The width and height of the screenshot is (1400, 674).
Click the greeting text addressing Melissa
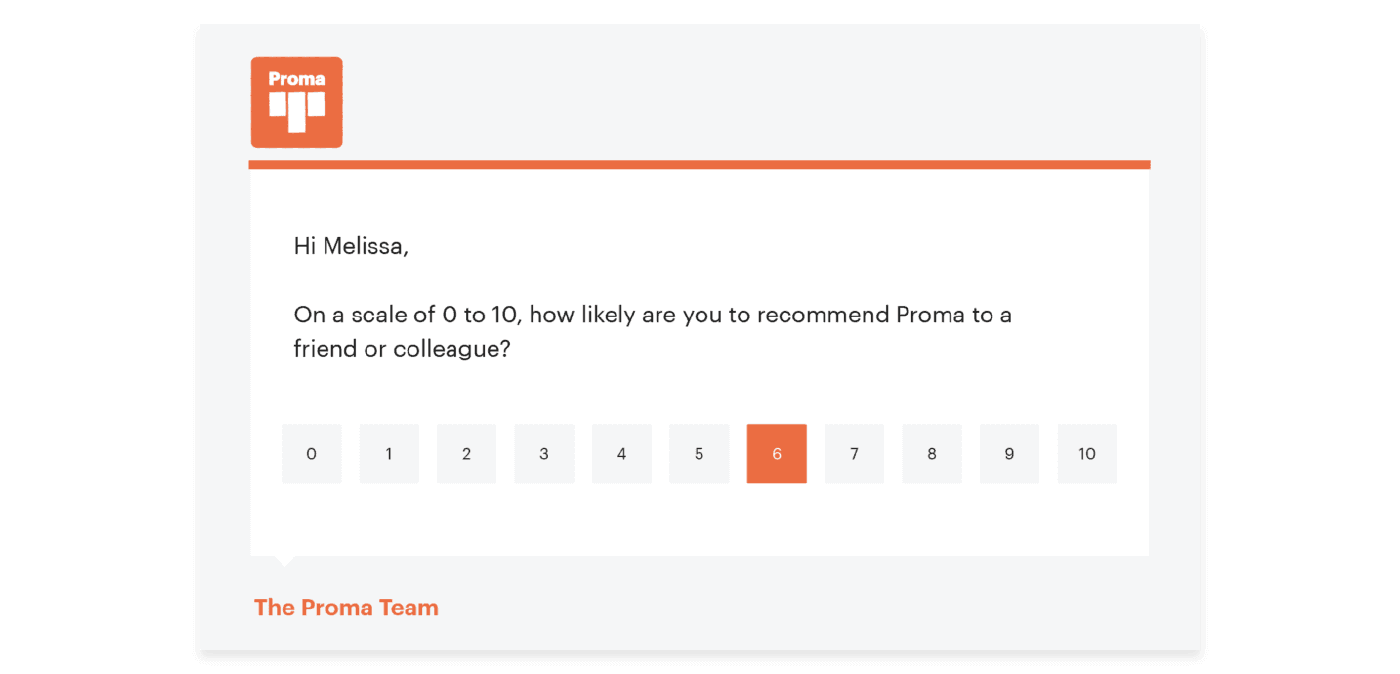pos(350,245)
